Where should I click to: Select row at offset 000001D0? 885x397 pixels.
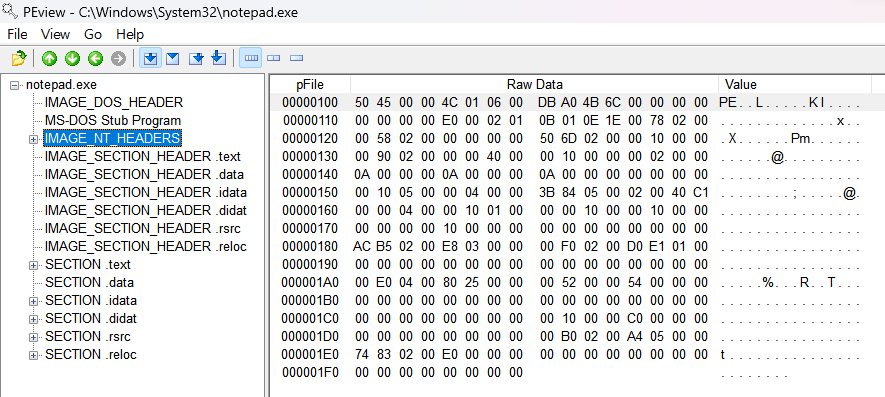pyautogui.click(x=577, y=337)
